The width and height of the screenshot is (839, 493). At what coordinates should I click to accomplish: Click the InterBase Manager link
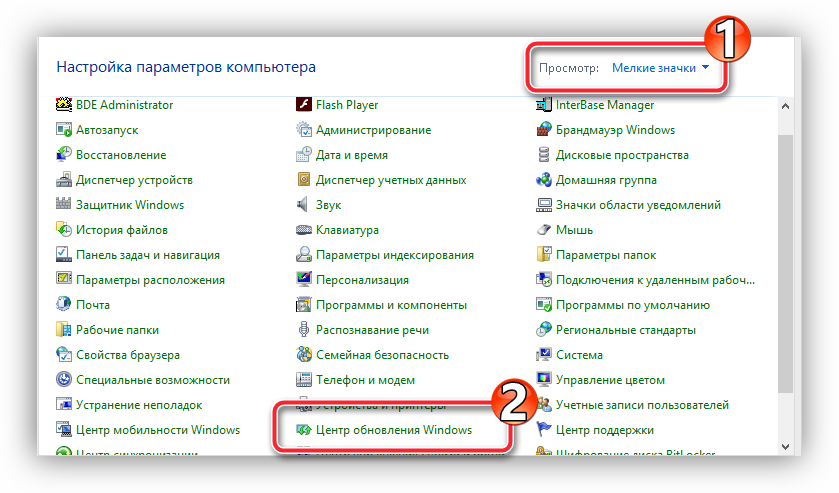[605, 105]
